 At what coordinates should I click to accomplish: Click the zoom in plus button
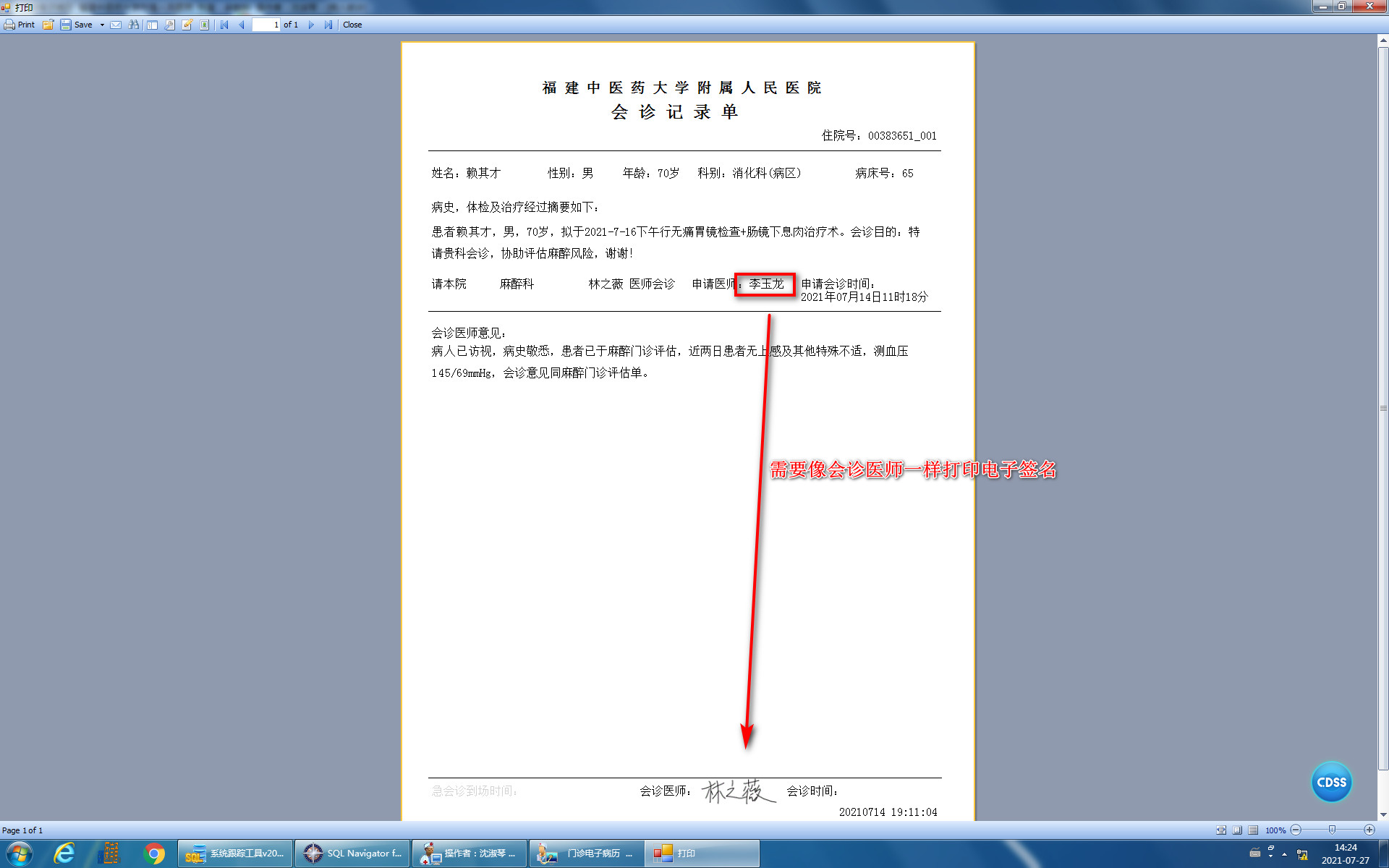click(1369, 830)
